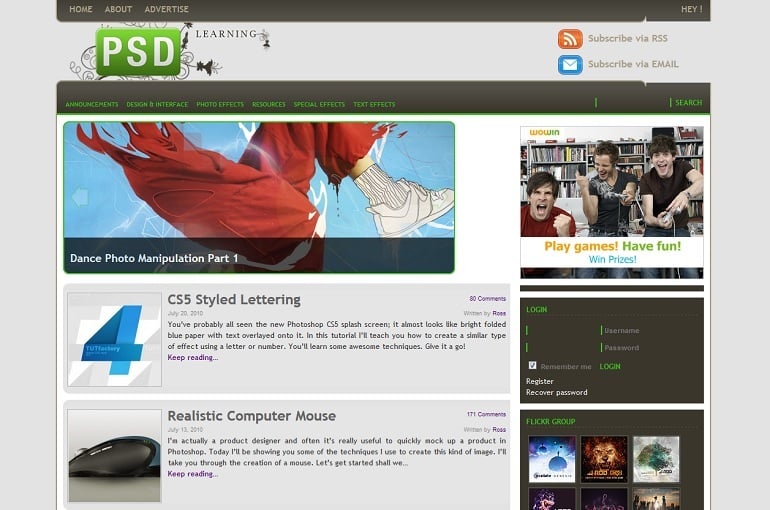Click Keep reading under CS5 Styled Lettering

pyautogui.click(x=192, y=357)
